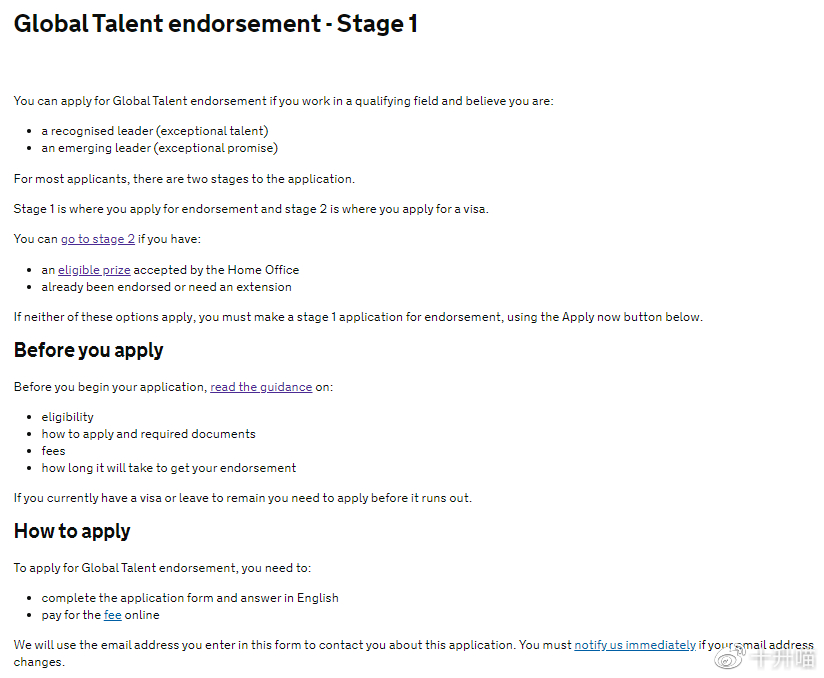This screenshot has width=824, height=678.
Task: Click the 'eligibility' bullet item
Action: click(x=68, y=417)
